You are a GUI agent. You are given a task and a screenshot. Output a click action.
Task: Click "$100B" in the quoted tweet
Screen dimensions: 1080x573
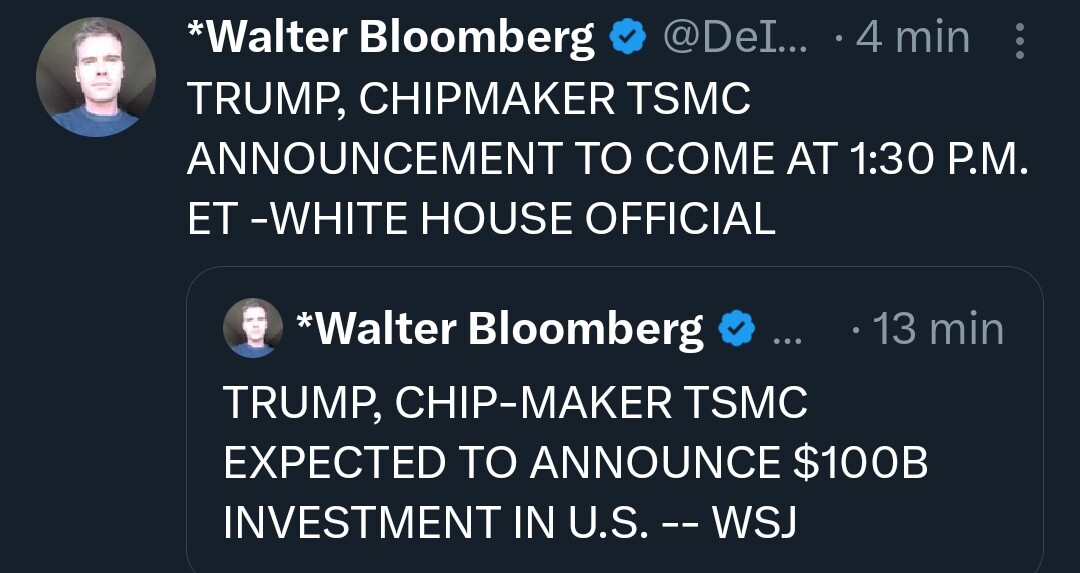point(859,462)
